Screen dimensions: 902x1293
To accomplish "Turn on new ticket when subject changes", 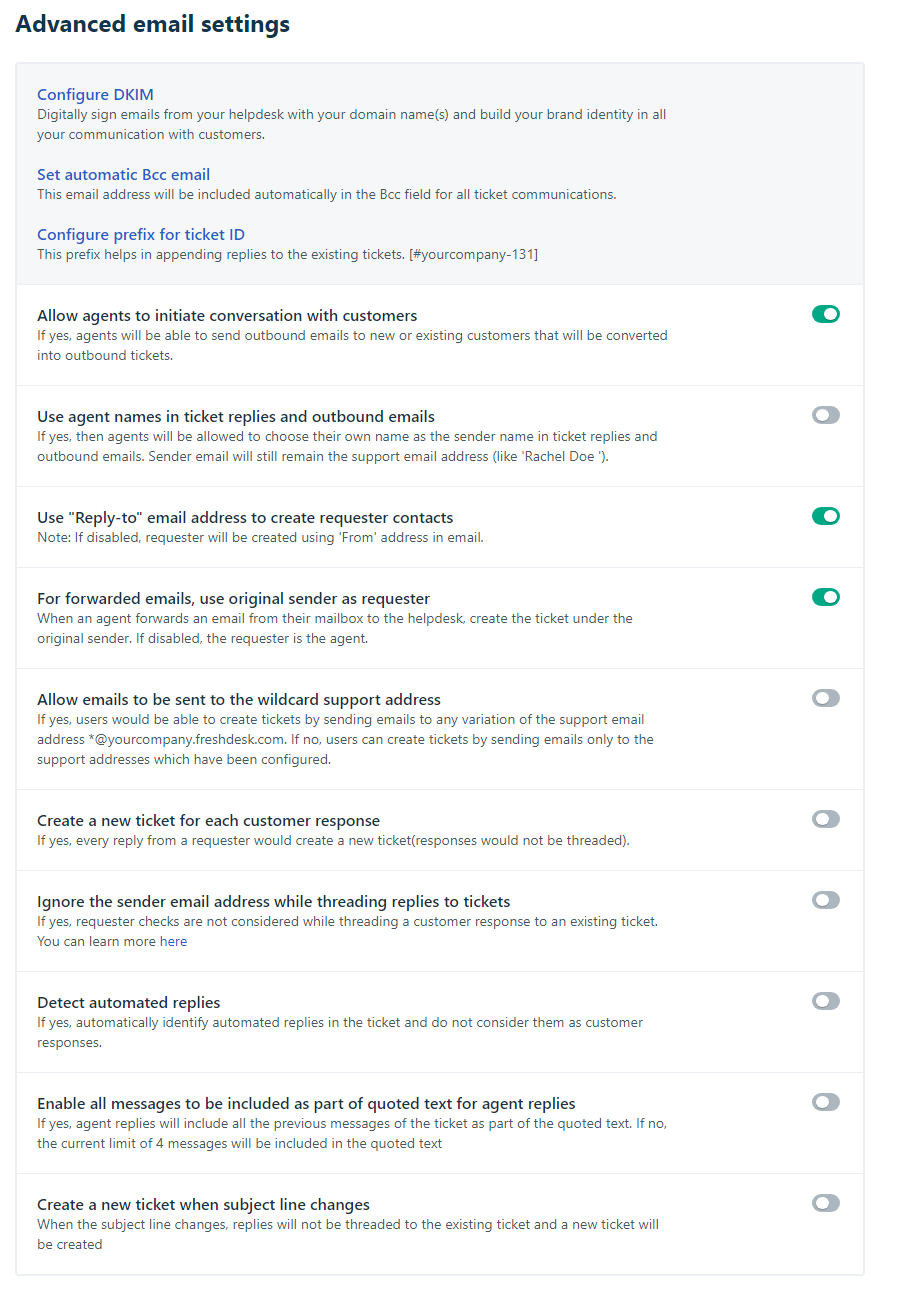I will [825, 1204].
